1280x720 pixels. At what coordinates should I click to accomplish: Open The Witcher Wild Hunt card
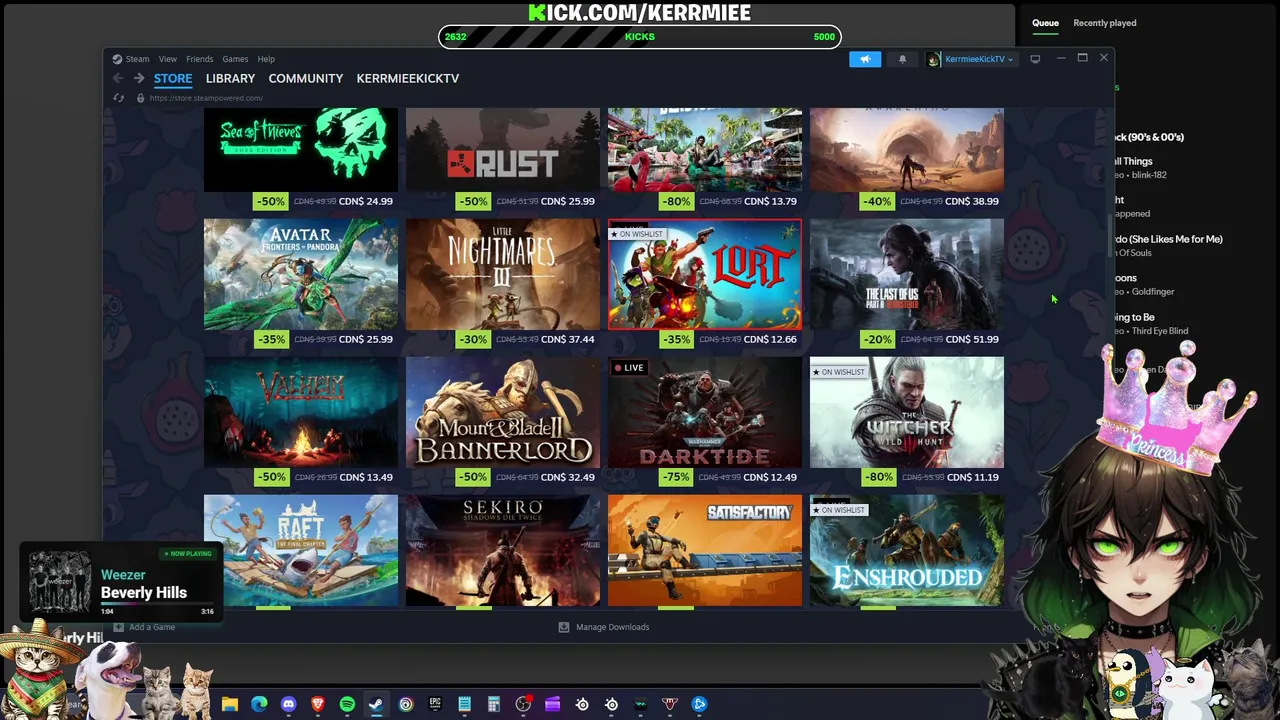(907, 413)
